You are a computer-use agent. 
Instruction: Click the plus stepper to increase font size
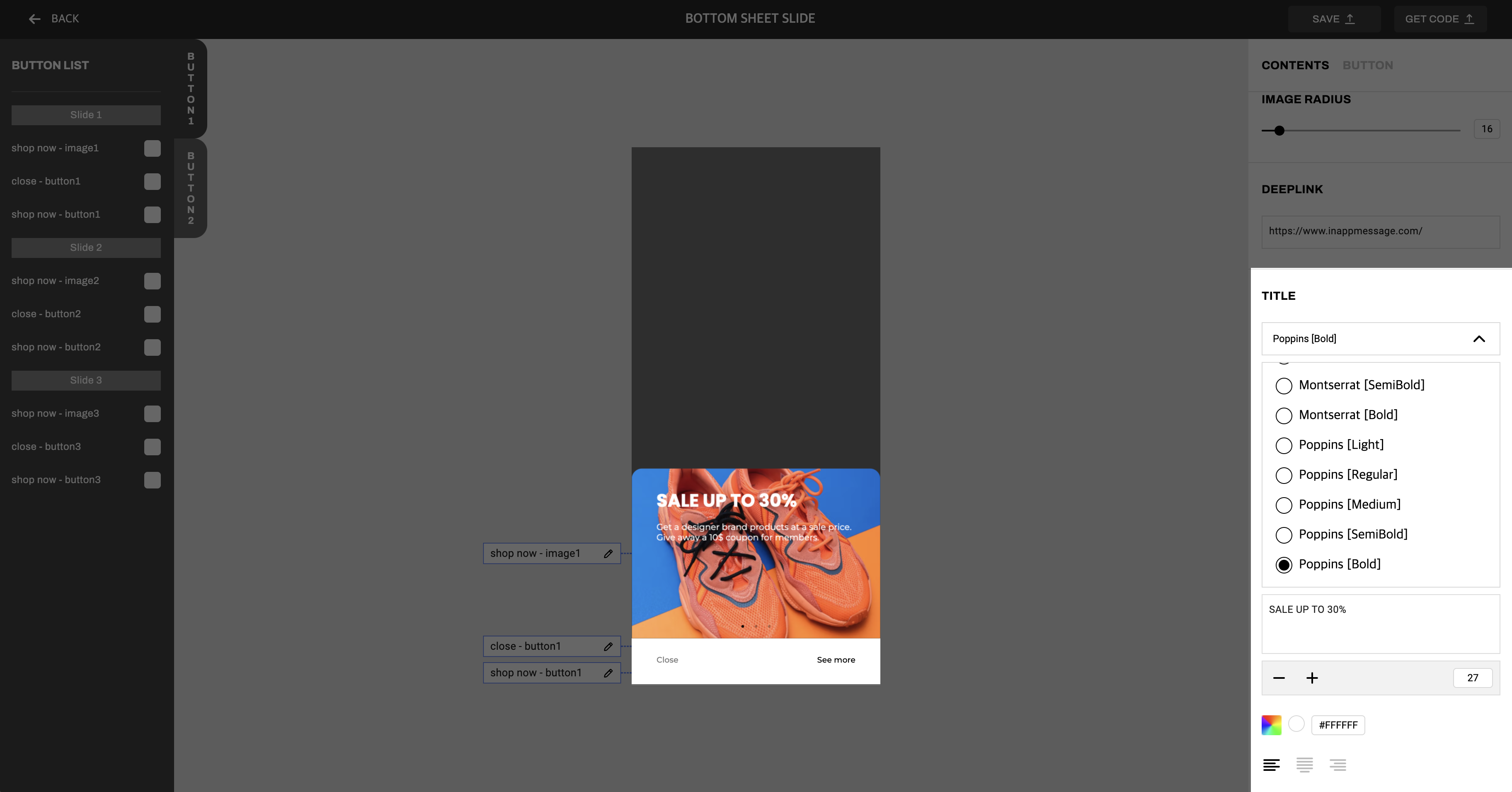point(1312,678)
